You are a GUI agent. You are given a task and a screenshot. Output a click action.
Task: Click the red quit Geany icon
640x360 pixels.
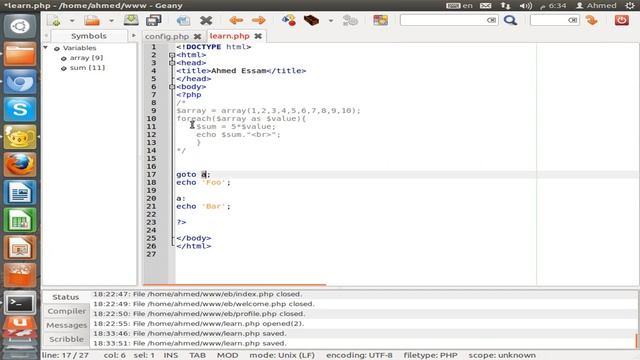tap(622, 20)
